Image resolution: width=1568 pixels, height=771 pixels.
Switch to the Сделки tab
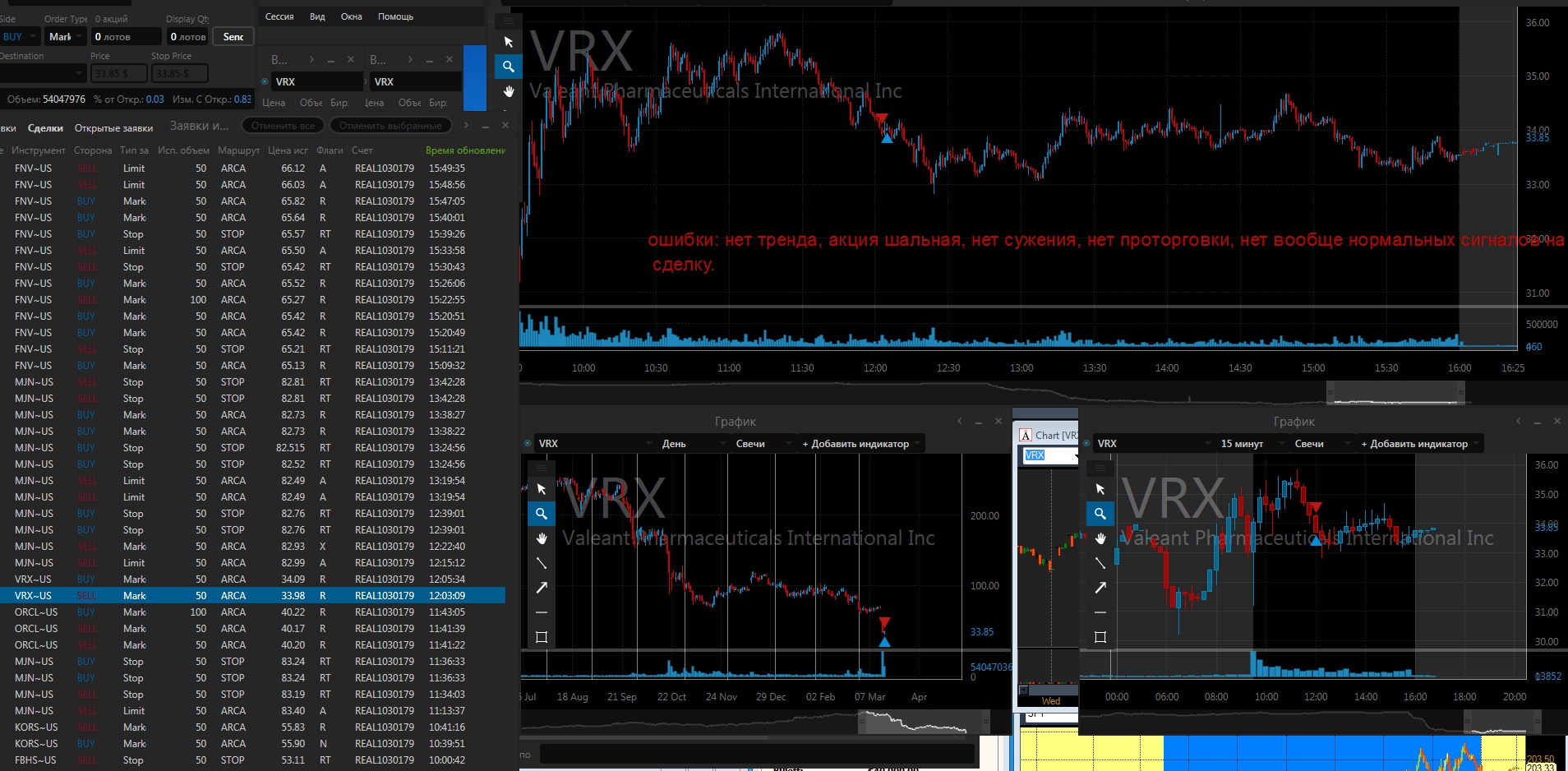pos(45,128)
